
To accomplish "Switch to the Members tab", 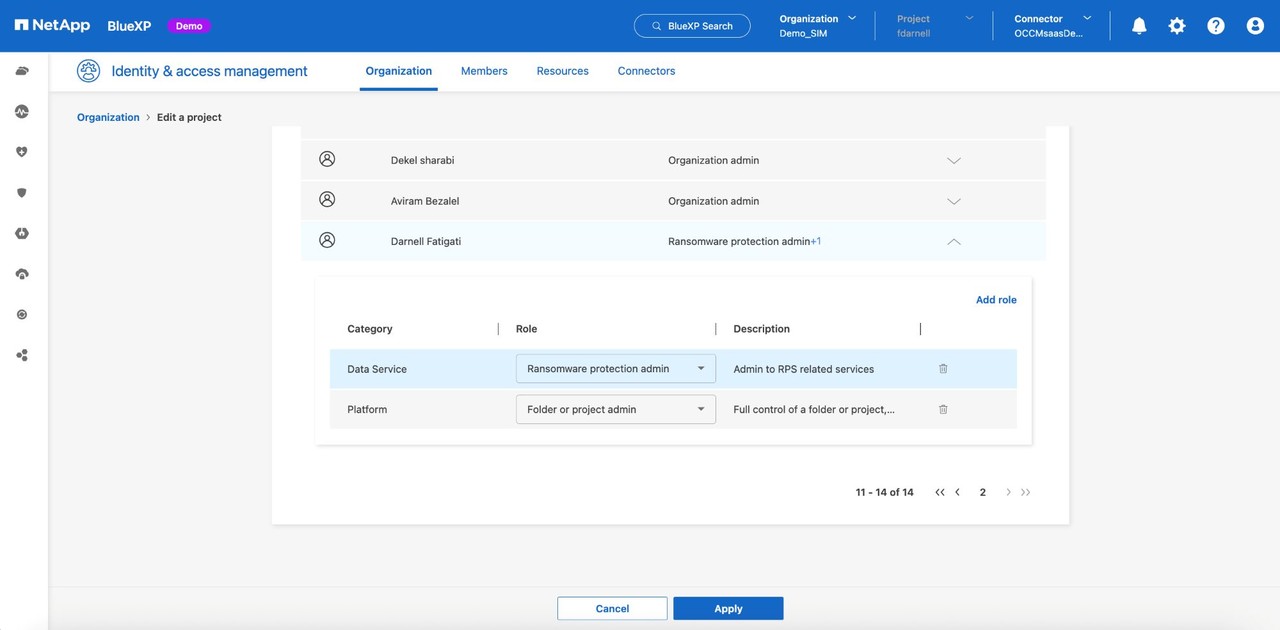I will (484, 71).
